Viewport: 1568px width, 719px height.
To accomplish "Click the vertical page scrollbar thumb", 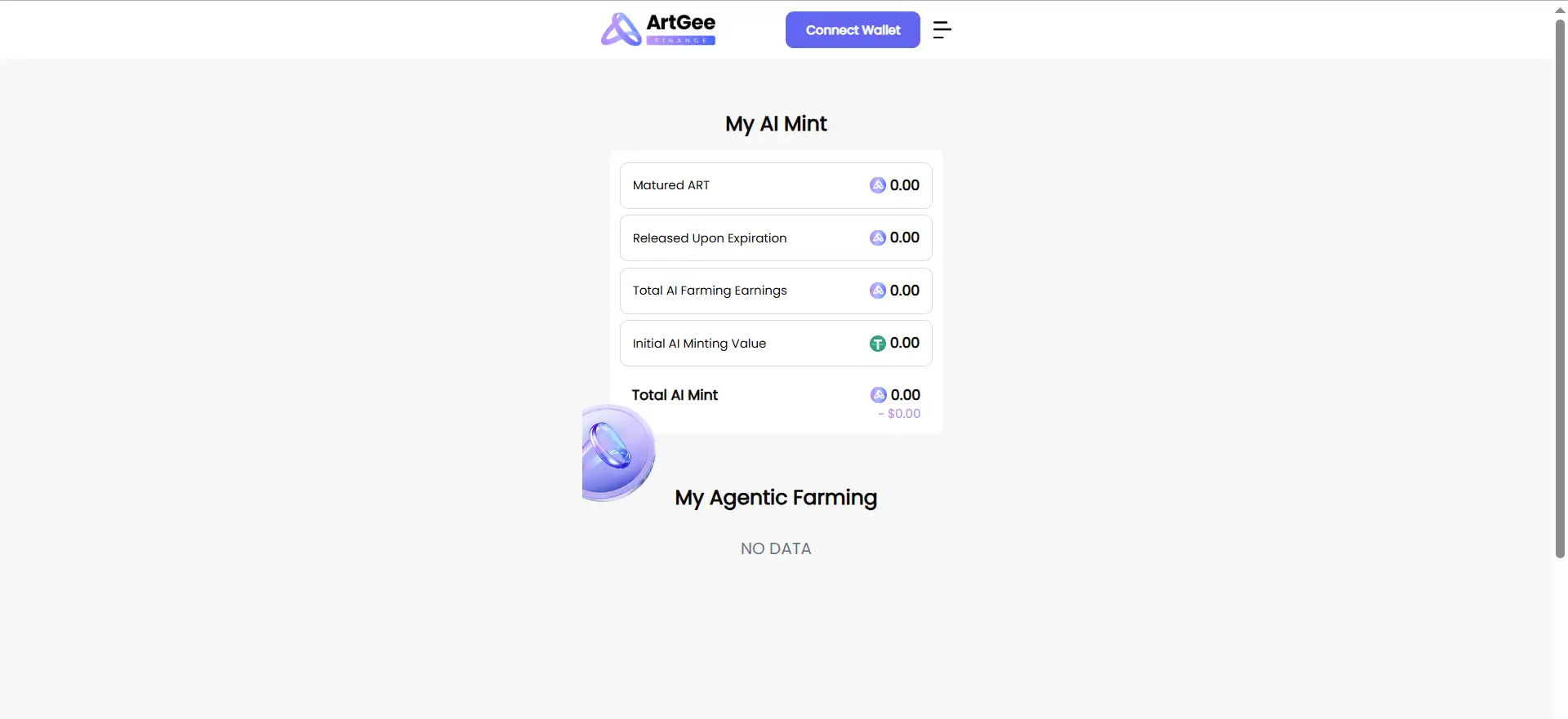I will [1560, 286].
